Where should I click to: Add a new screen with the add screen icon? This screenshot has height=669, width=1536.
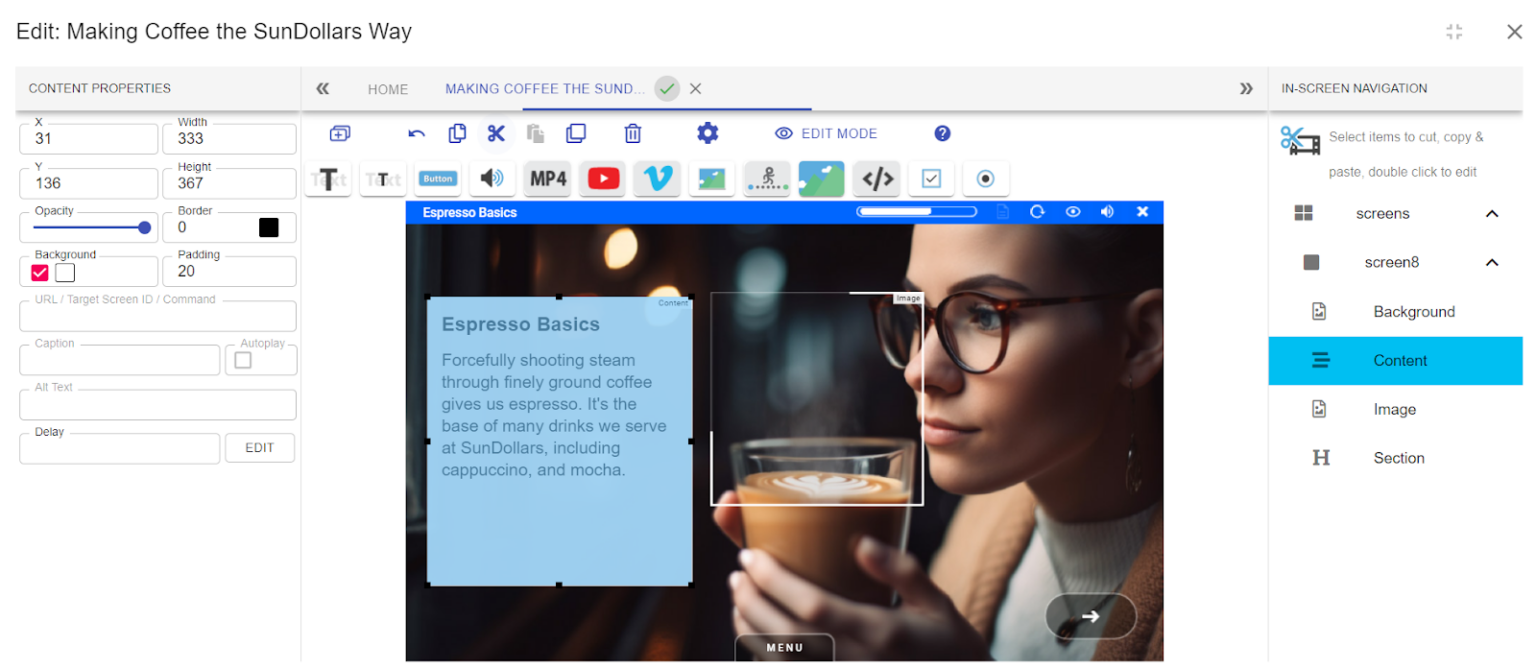point(340,132)
